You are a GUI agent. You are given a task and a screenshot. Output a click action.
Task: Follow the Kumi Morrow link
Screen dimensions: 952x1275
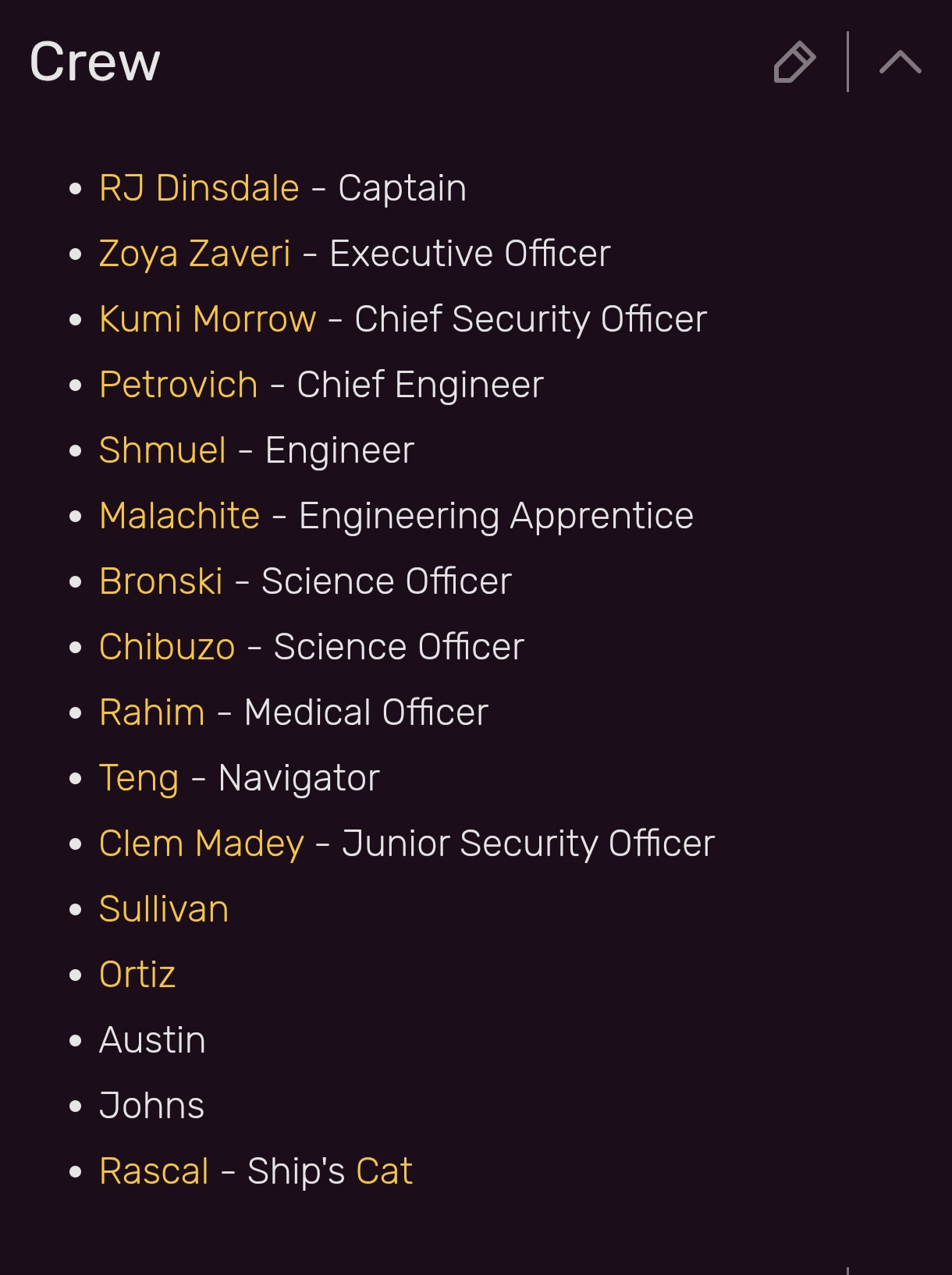(x=208, y=319)
